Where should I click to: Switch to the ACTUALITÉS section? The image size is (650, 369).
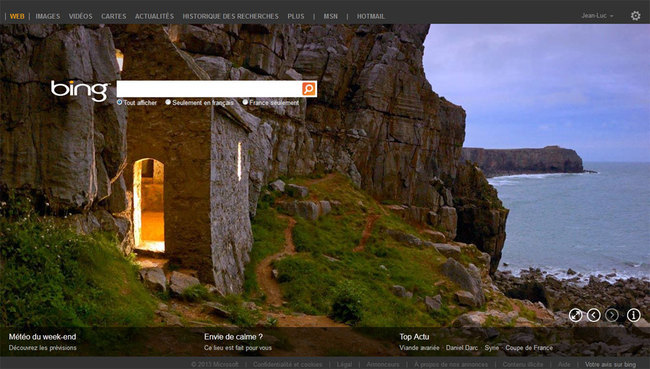[154, 16]
